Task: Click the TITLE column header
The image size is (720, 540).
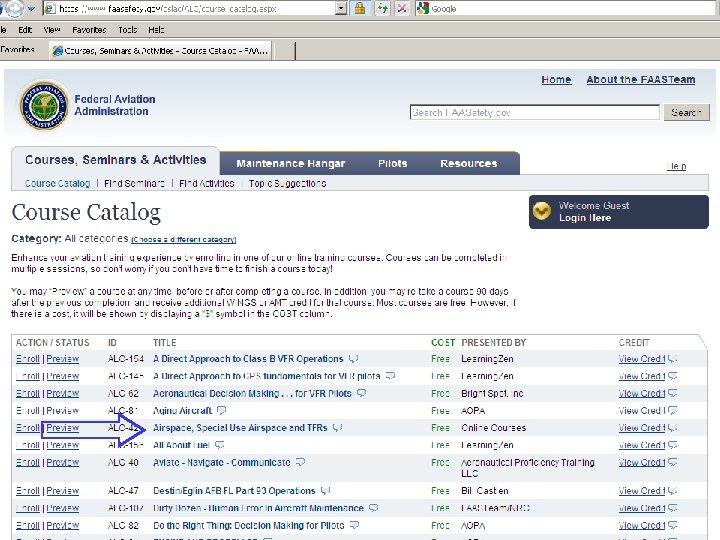Action: (164, 343)
